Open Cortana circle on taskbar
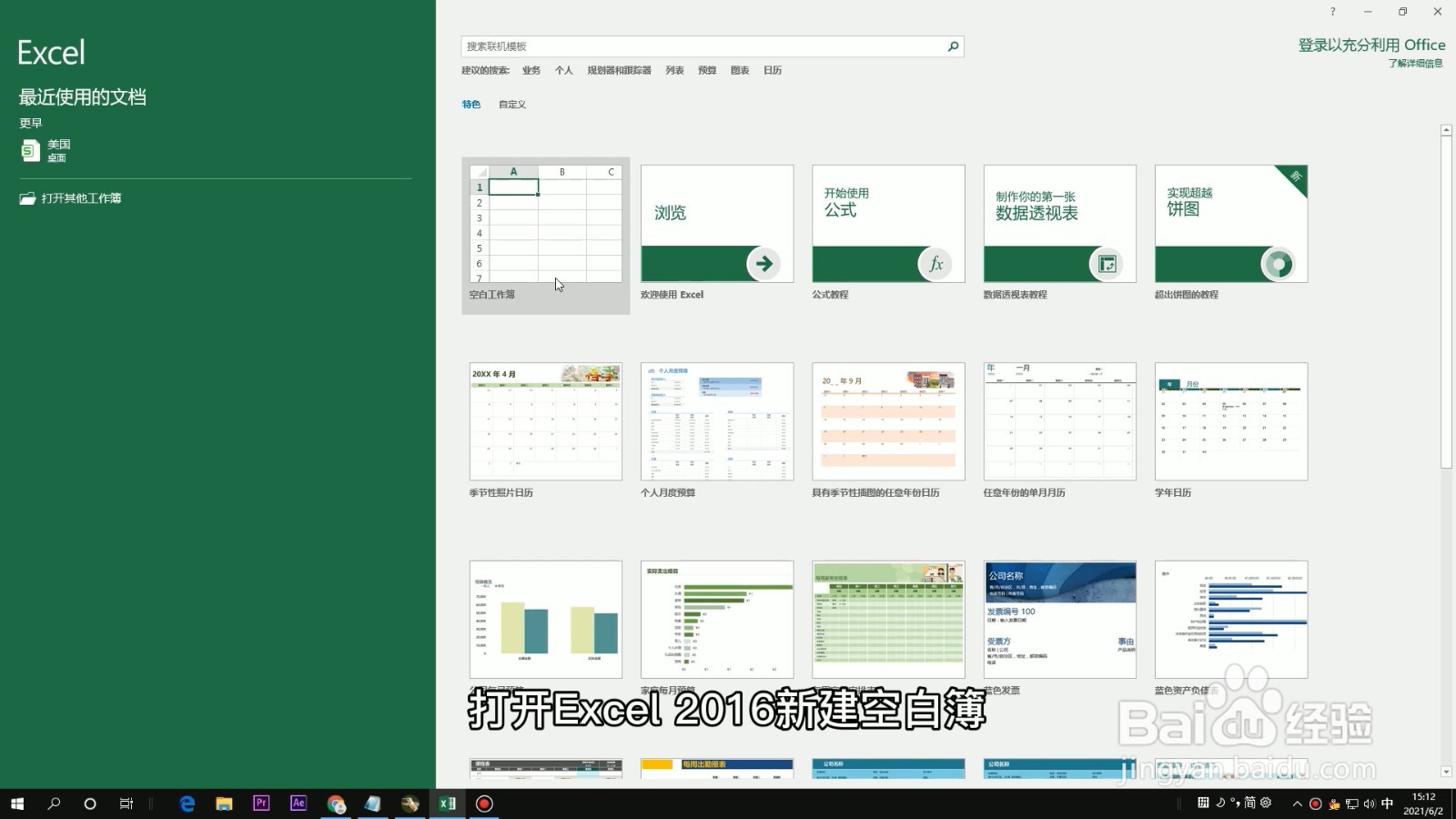The image size is (1456, 819). click(90, 804)
